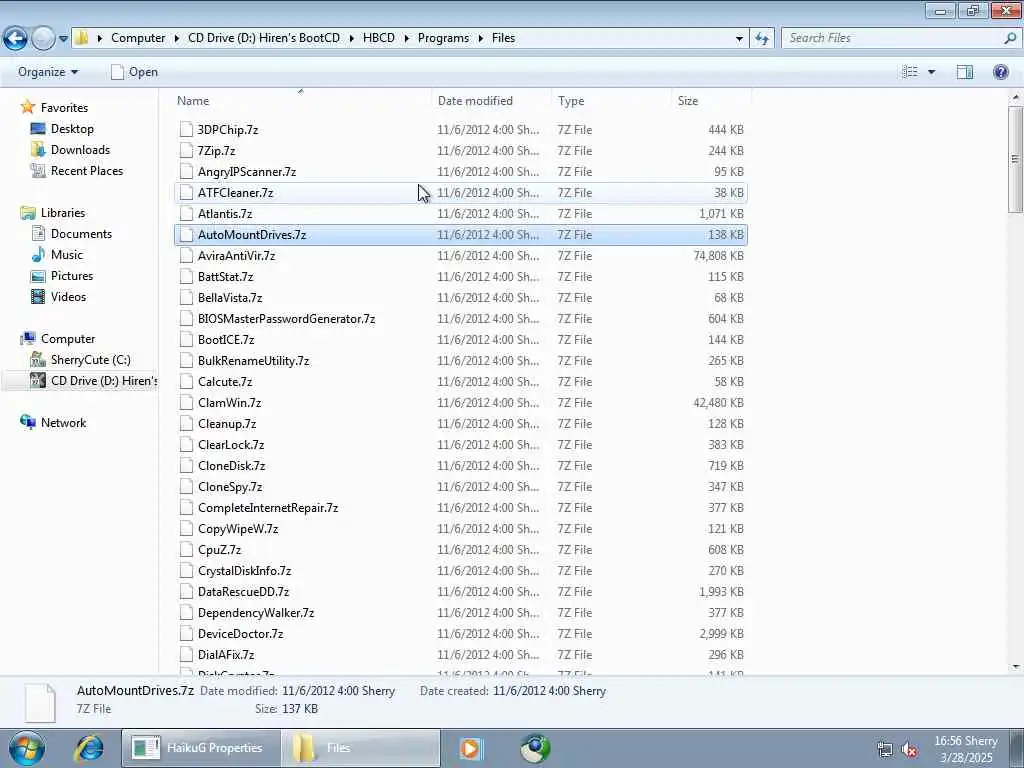1024x768 pixels.
Task: Open the Documents library
Action: (x=81, y=234)
